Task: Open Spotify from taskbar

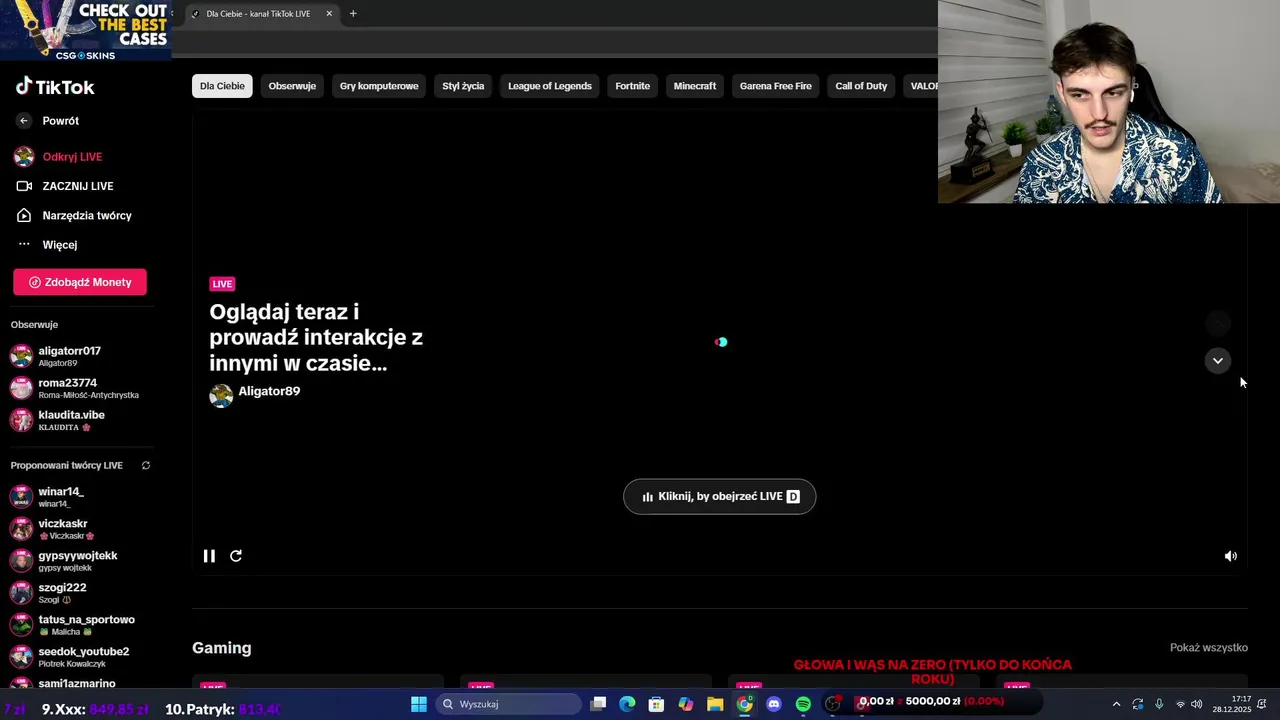Action: pyautogui.click(x=803, y=704)
